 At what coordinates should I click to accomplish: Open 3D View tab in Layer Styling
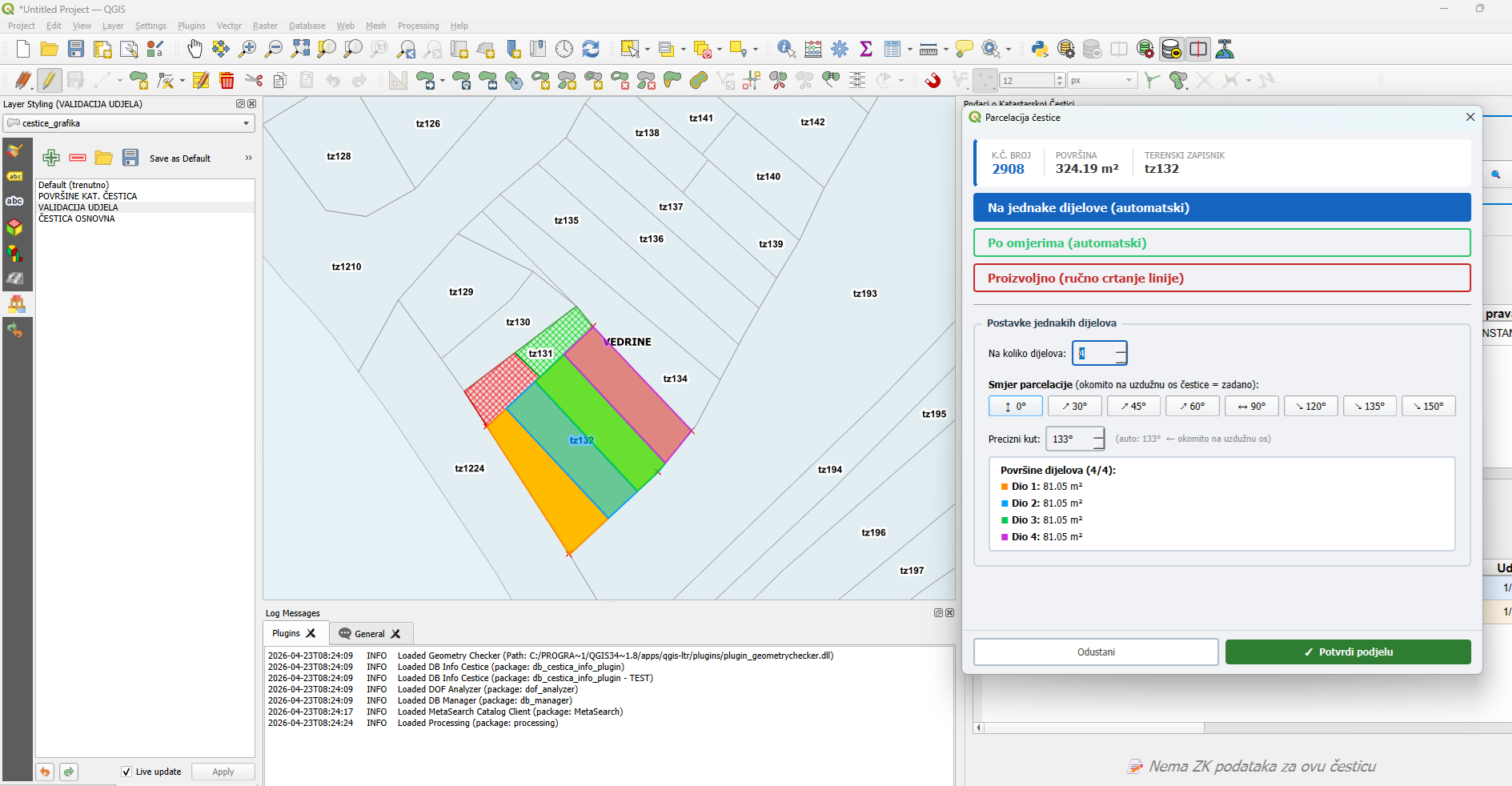(x=15, y=227)
